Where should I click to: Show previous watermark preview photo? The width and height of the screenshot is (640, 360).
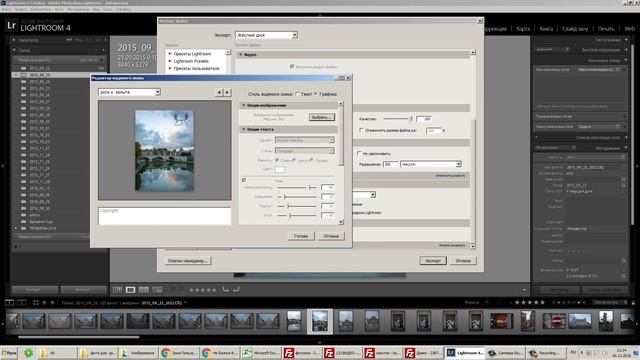click(x=219, y=93)
